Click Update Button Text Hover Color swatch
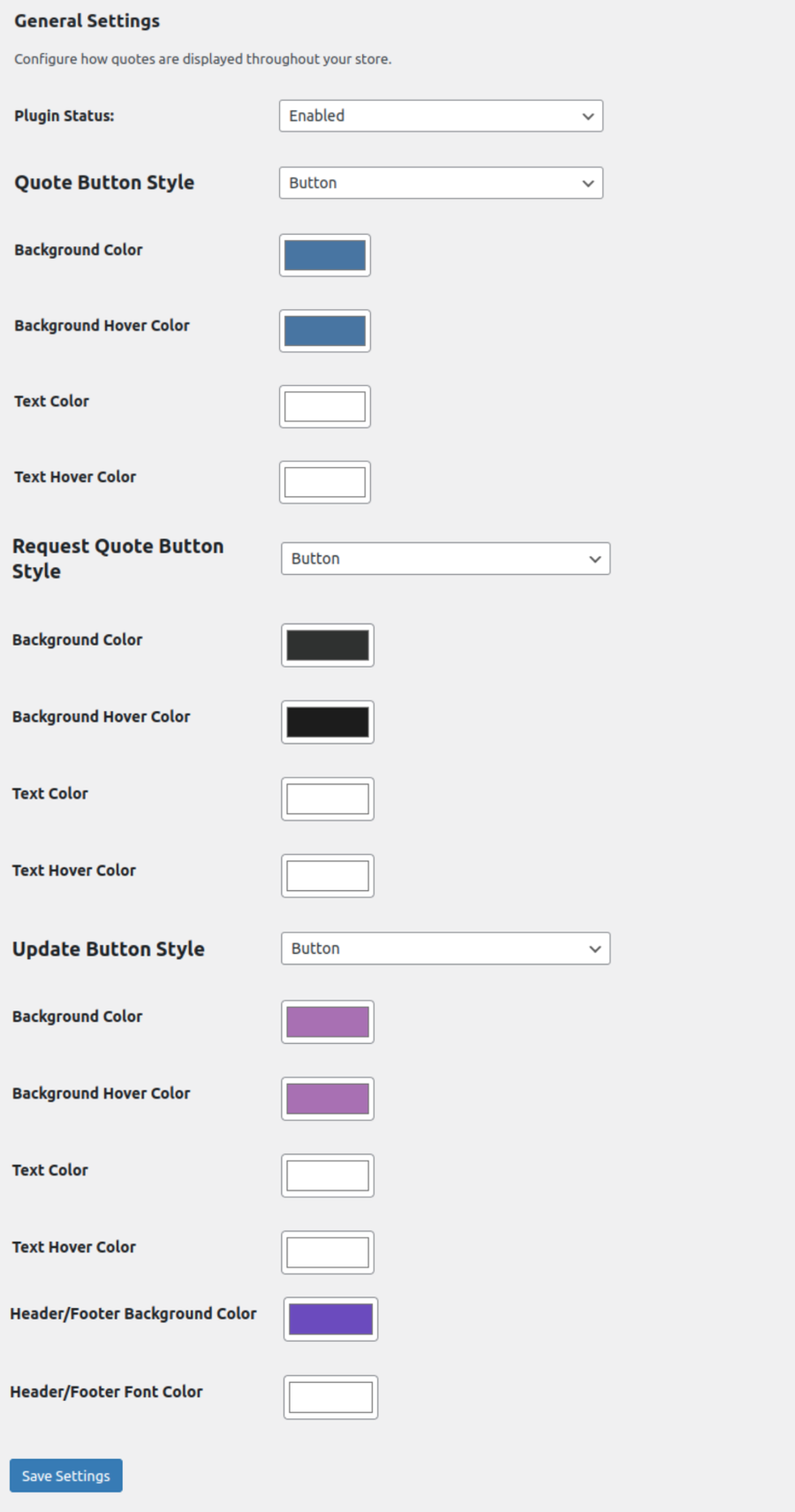The image size is (795, 1512). pos(327,1252)
